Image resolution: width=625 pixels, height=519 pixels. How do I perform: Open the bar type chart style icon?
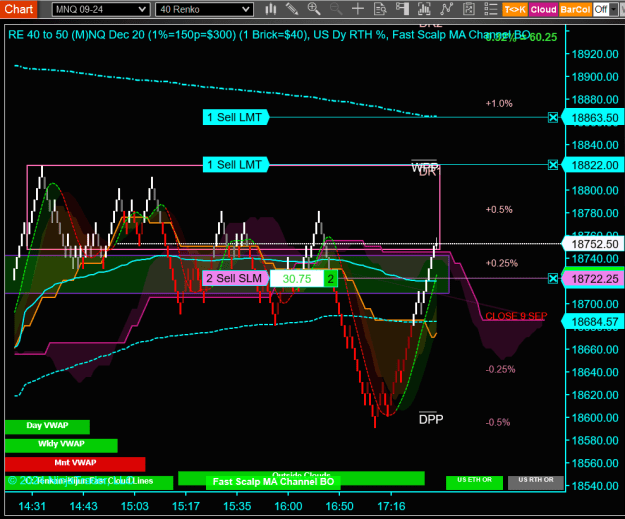pyautogui.click(x=271, y=9)
